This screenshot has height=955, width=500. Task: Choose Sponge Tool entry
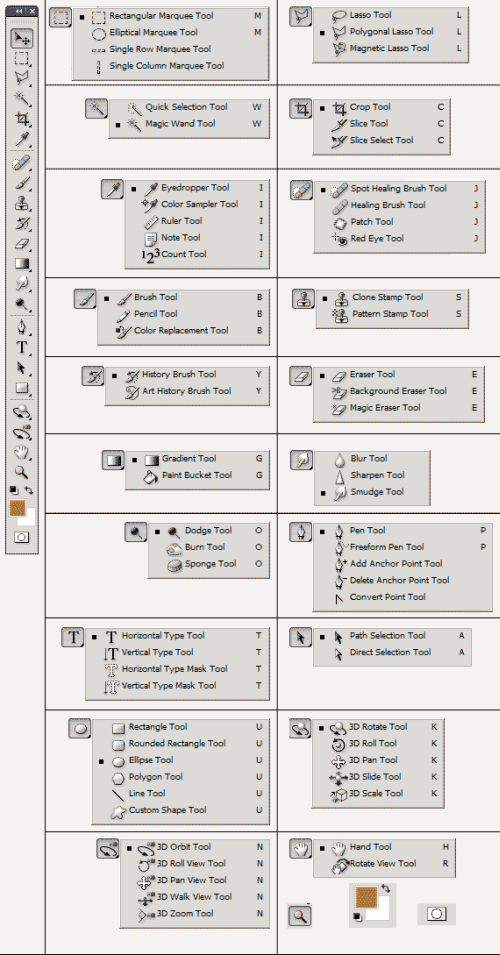209,565
